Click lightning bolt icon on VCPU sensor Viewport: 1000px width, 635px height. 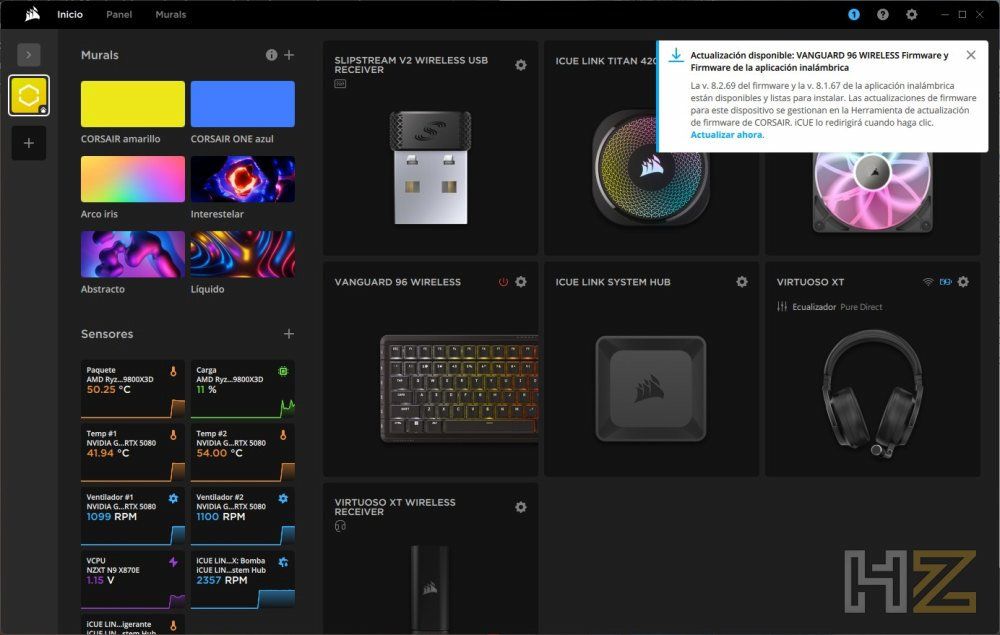[x=173, y=562]
